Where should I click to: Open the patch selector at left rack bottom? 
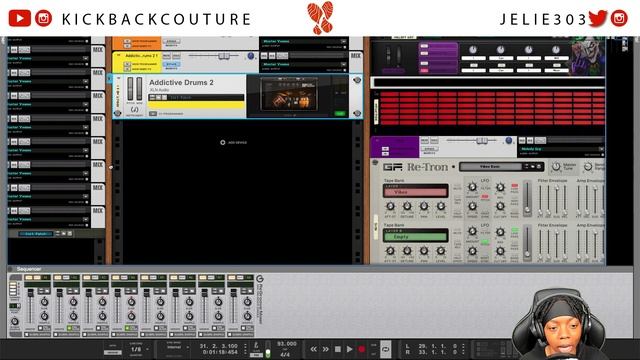pyautogui.click(x=36, y=234)
